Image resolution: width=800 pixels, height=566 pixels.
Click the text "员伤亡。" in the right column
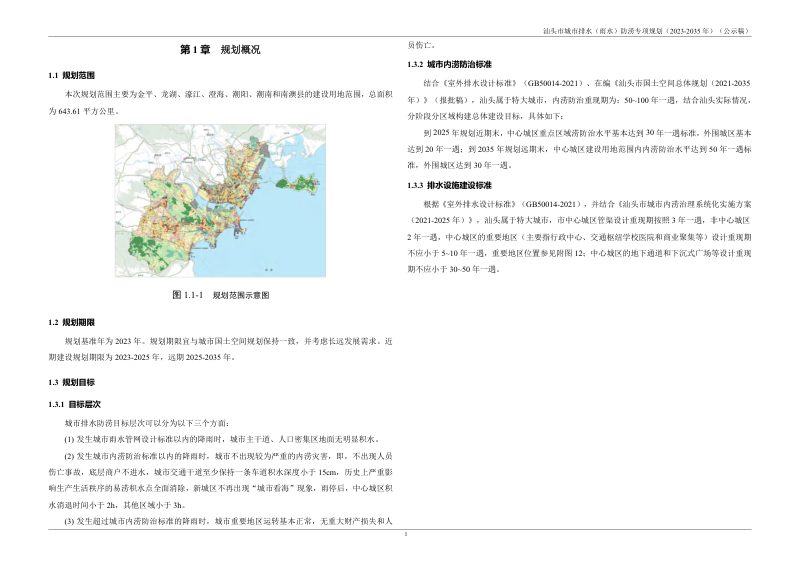tap(421, 45)
